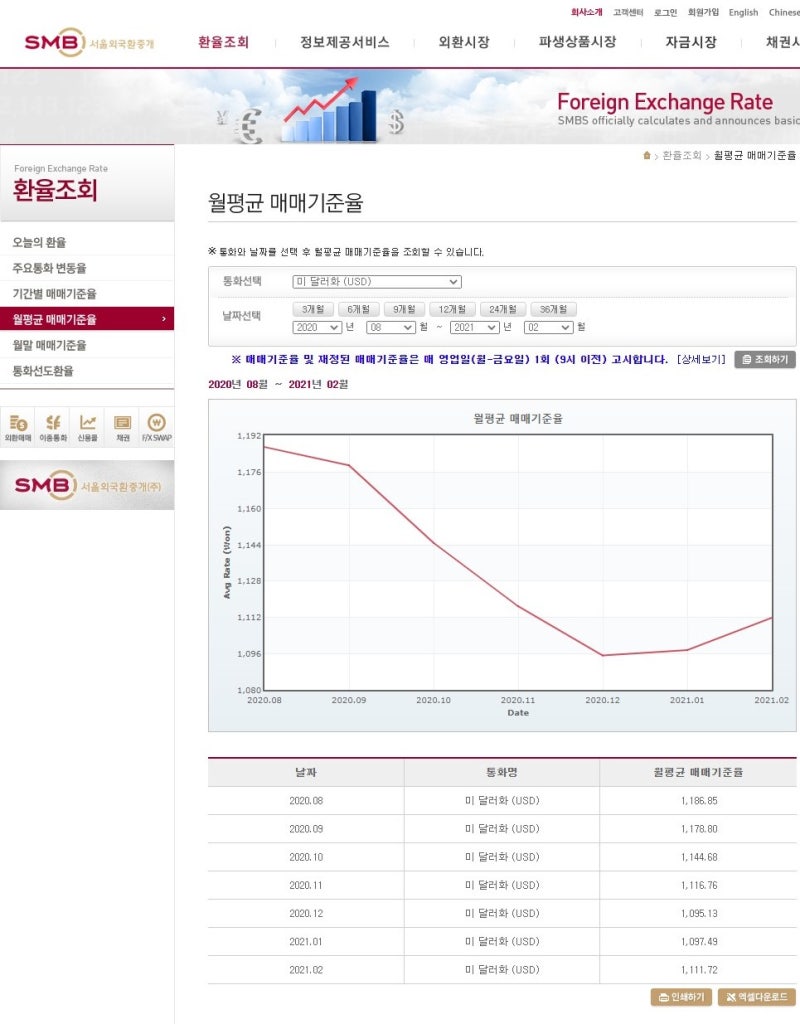This screenshot has height=1024, width=800.
Task: Click the 1,097.49 rate value
Action: [699, 942]
